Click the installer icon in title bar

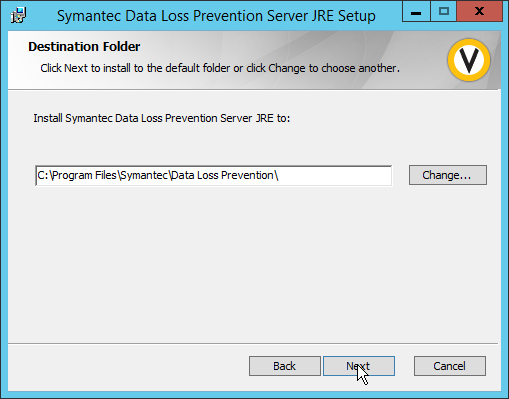point(19,15)
